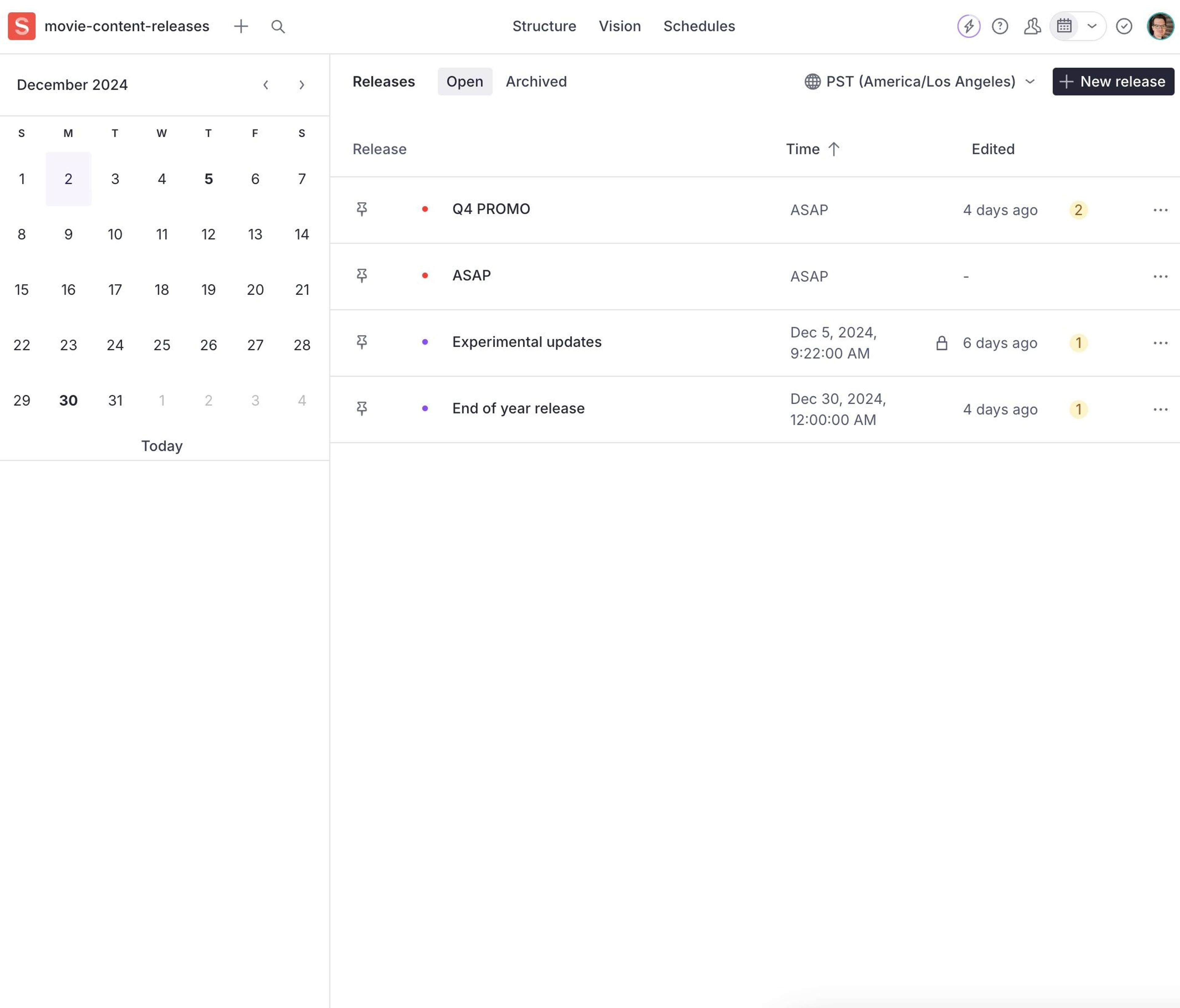The height and width of the screenshot is (1008, 1180).
Task: Switch to the Archived releases tab
Action: (536, 81)
